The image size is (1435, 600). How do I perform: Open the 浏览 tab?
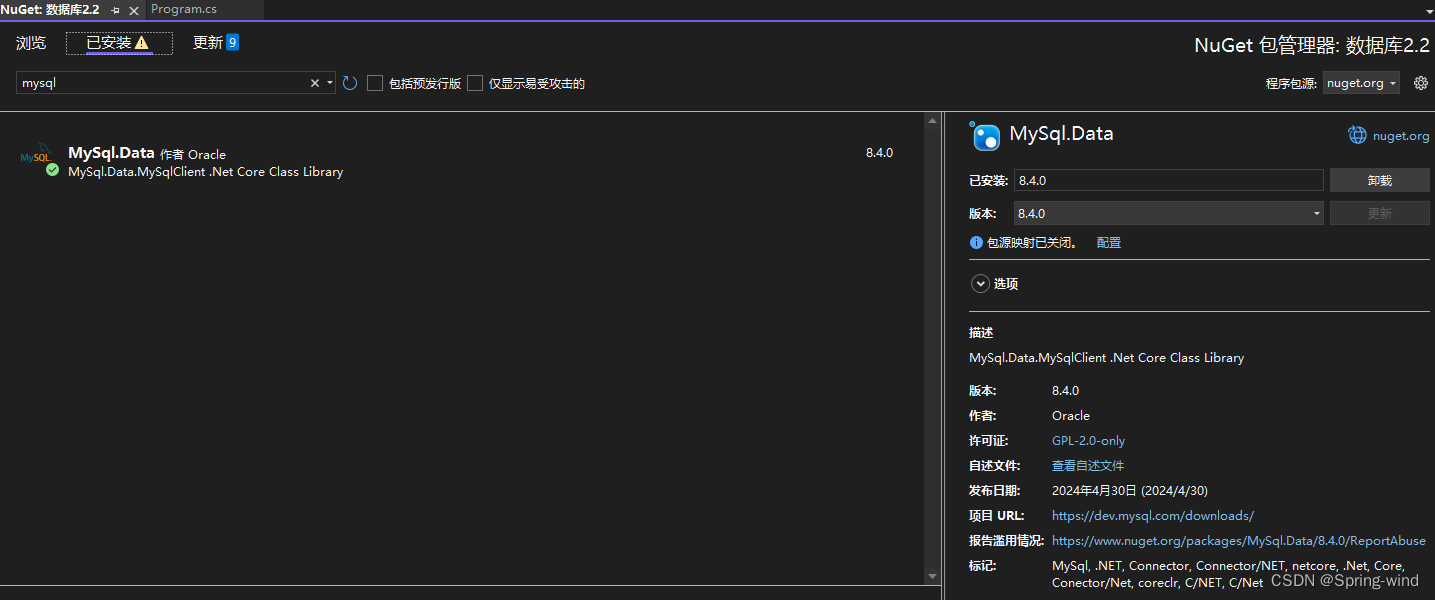[x=31, y=43]
